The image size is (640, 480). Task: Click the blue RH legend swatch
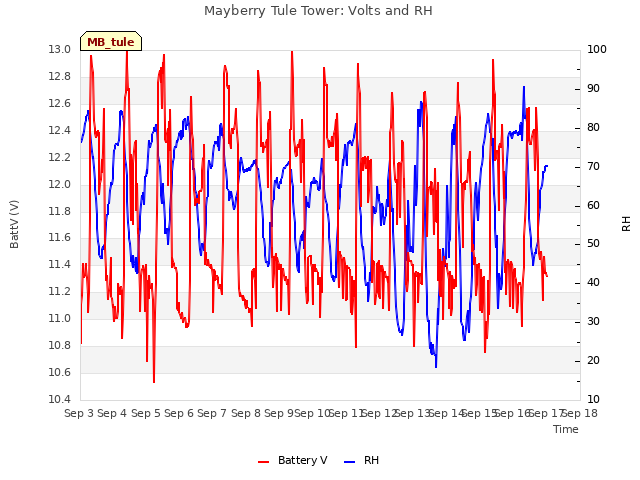[350, 462]
